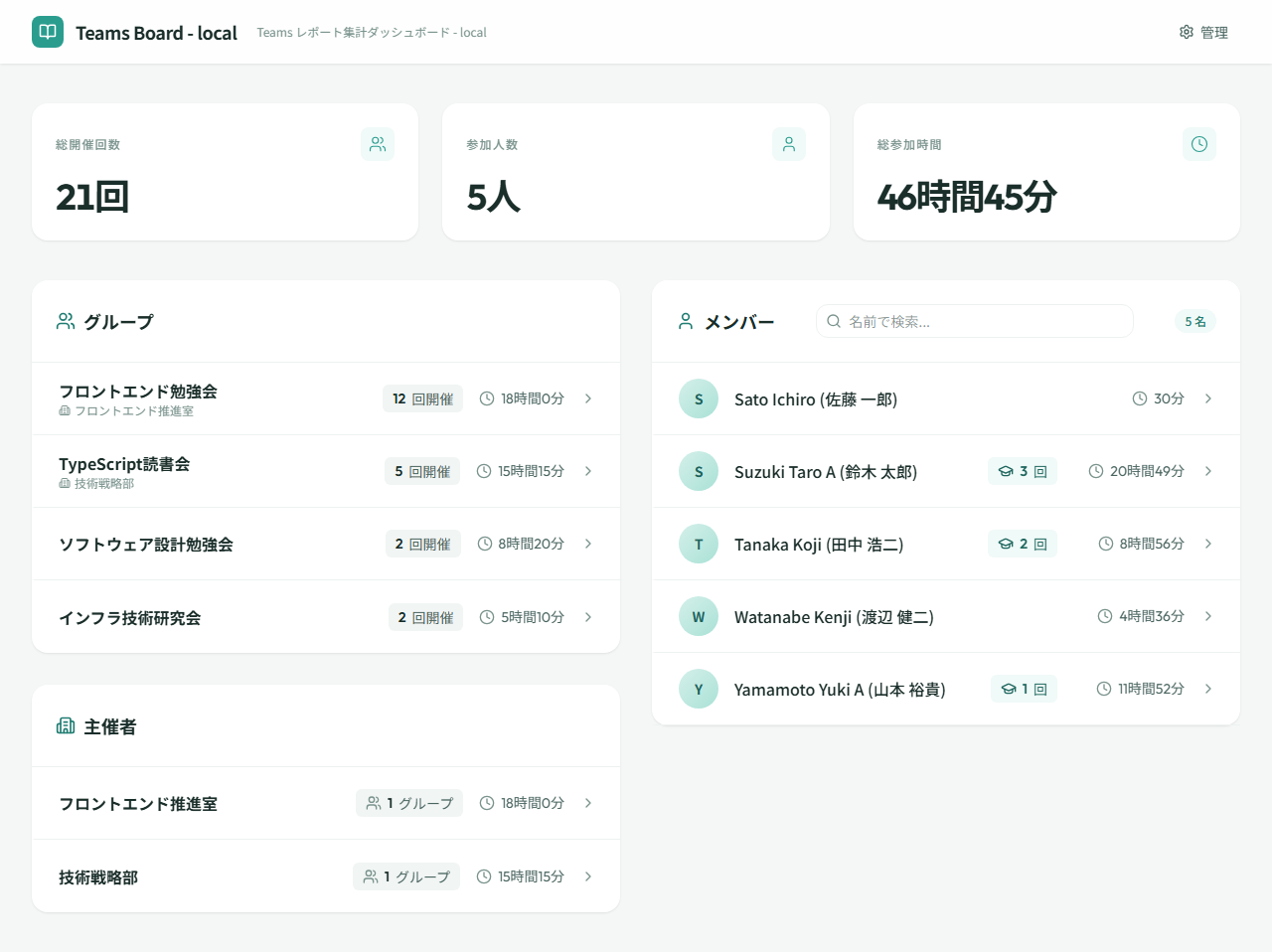
Task: Click the 5名 member count badge
Action: click(x=1194, y=321)
